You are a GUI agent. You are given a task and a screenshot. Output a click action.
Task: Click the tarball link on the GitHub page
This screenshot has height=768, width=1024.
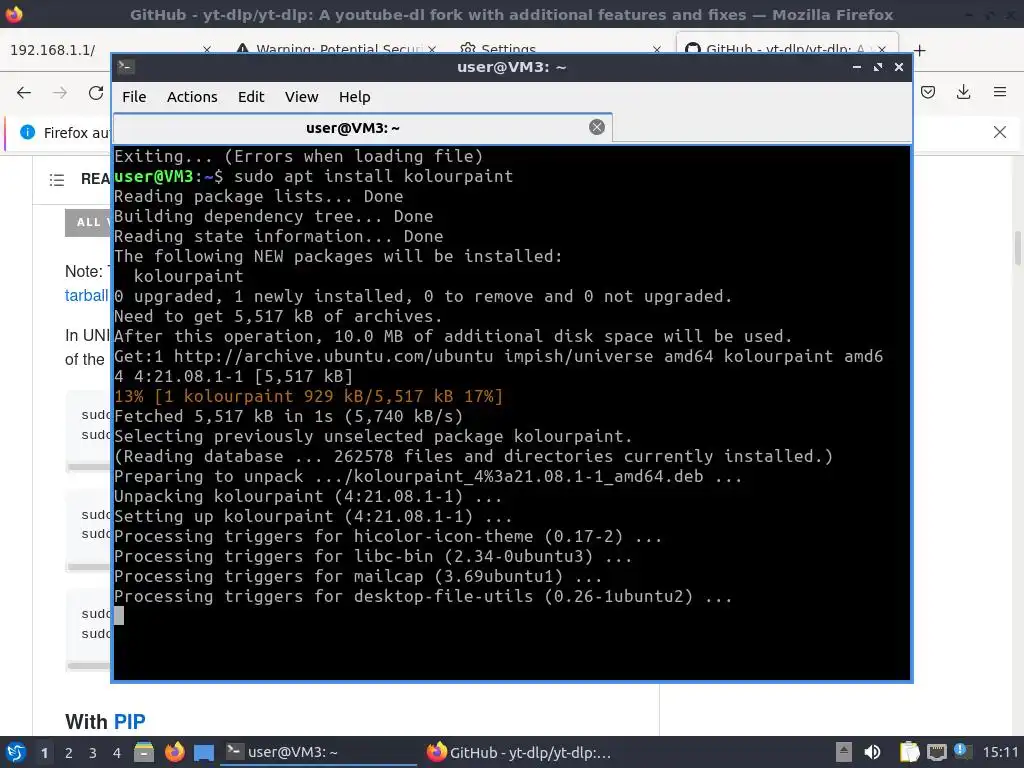pos(86,296)
